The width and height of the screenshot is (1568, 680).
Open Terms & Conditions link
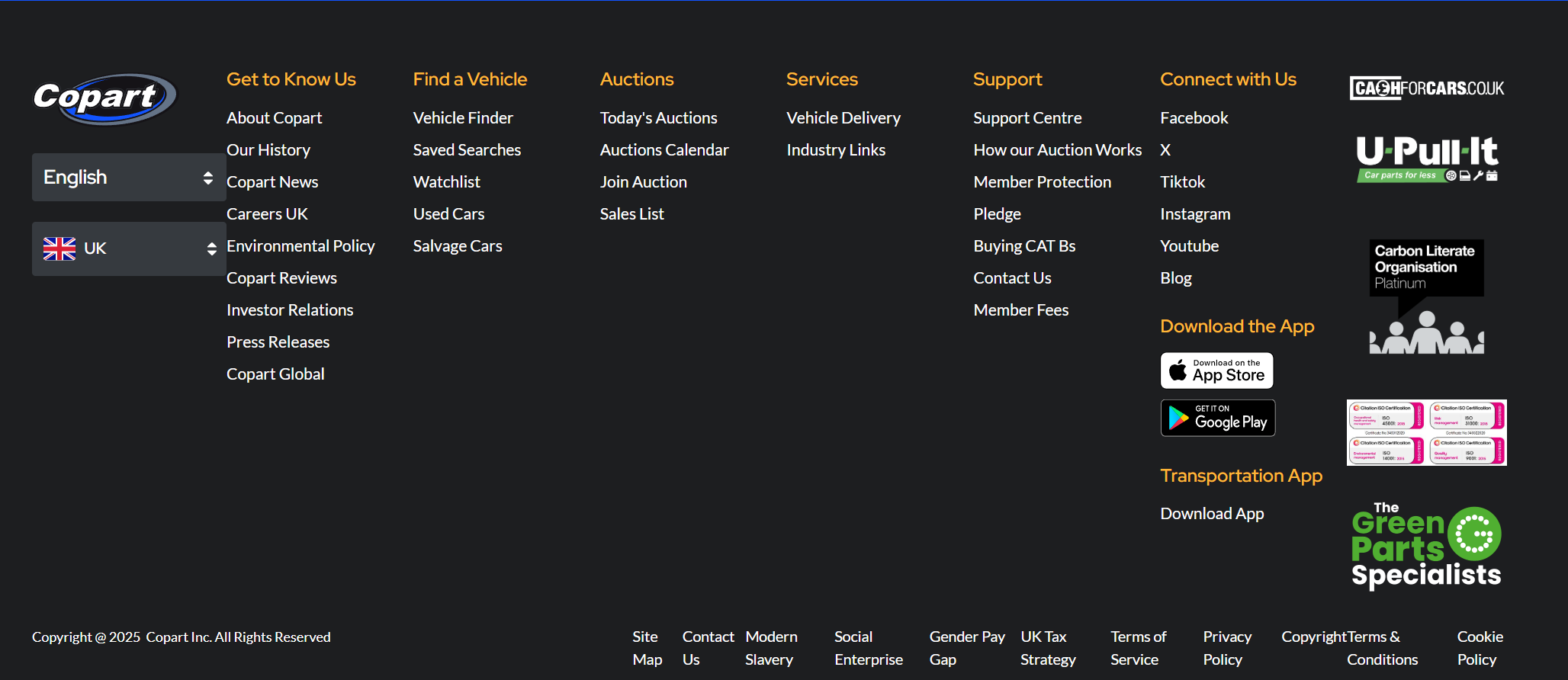click(1382, 648)
